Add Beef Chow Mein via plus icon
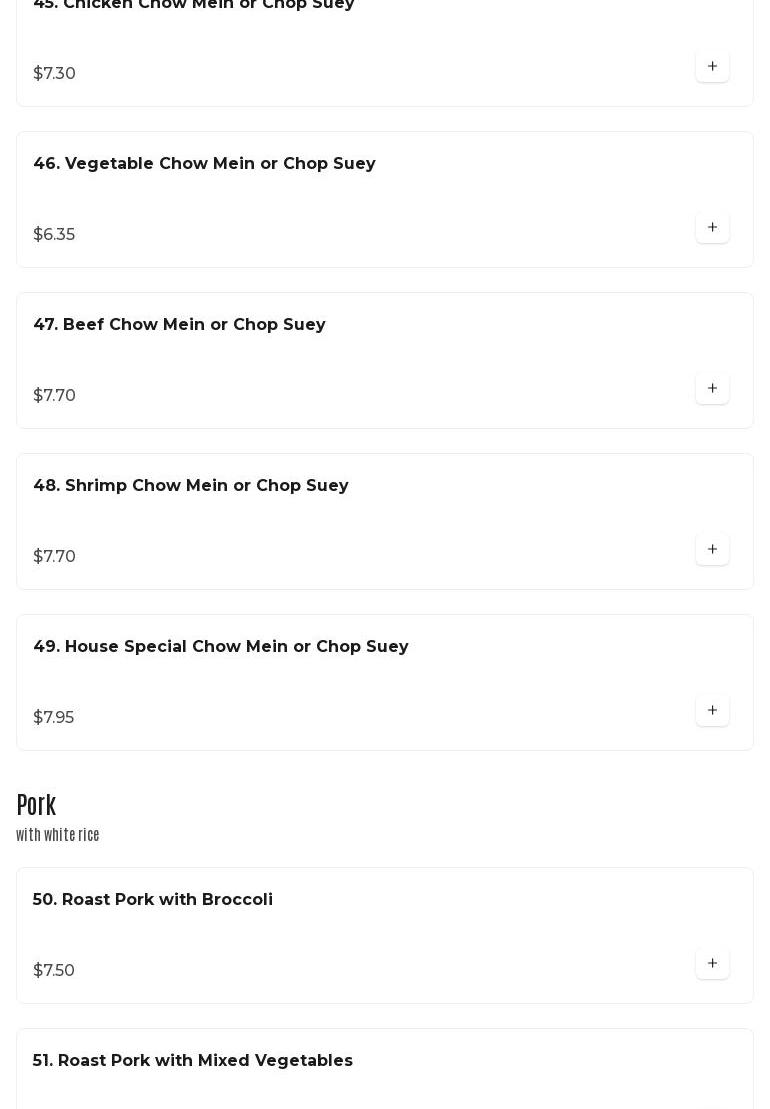770x1109 pixels. click(712, 388)
